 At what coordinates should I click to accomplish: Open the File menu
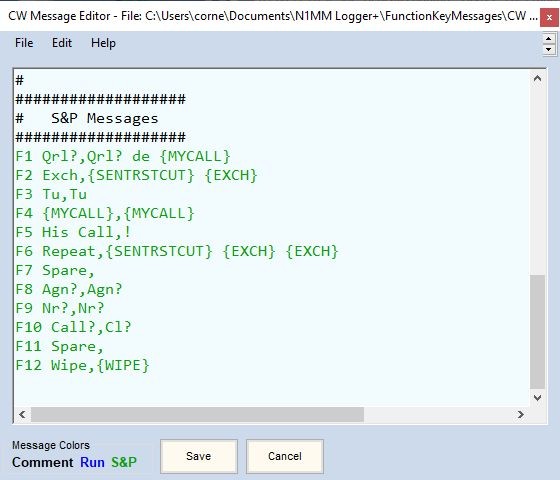tap(24, 43)
